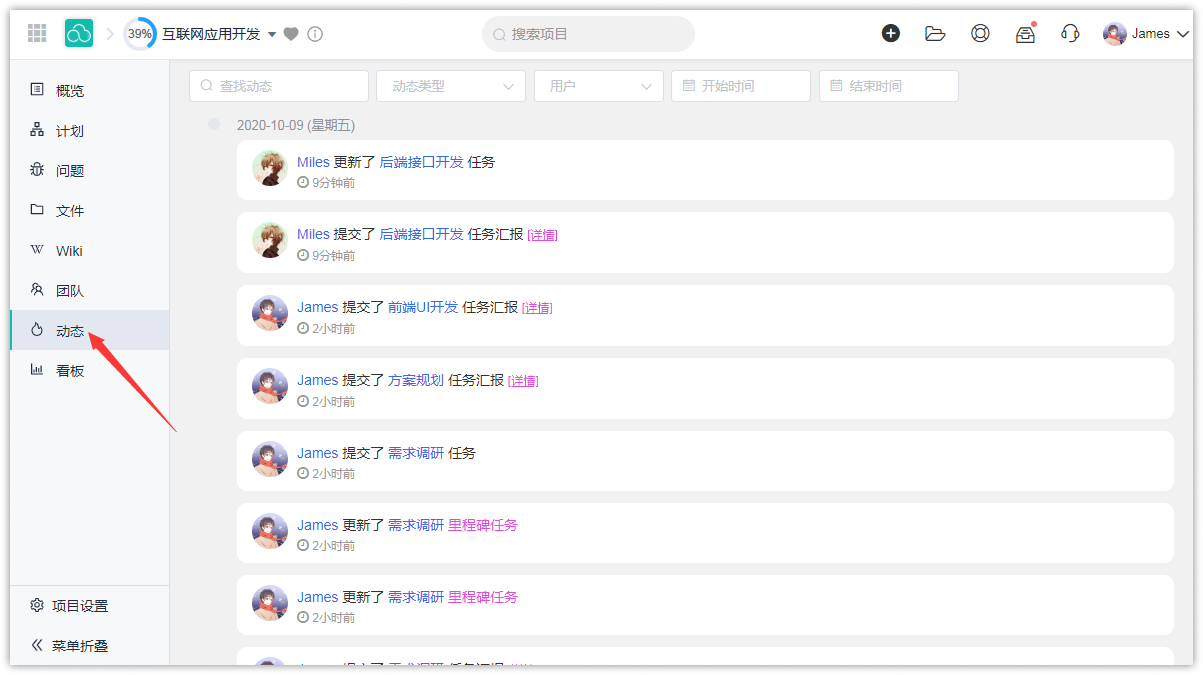Open 后端接口开发 link in Miles 提交了 entry
The width and height of the screenshot is (1203, 675).
pos(422,234)
